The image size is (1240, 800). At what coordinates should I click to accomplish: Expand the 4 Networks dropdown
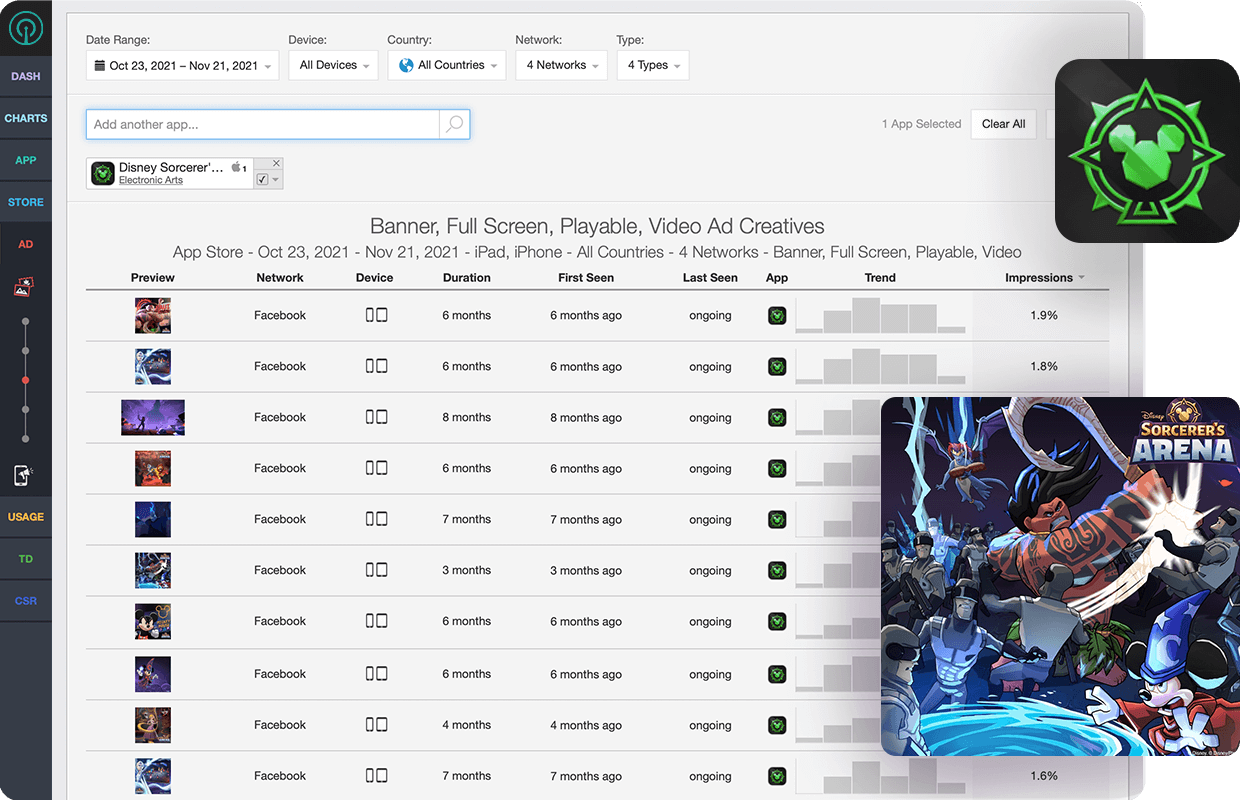click(561, 66)
